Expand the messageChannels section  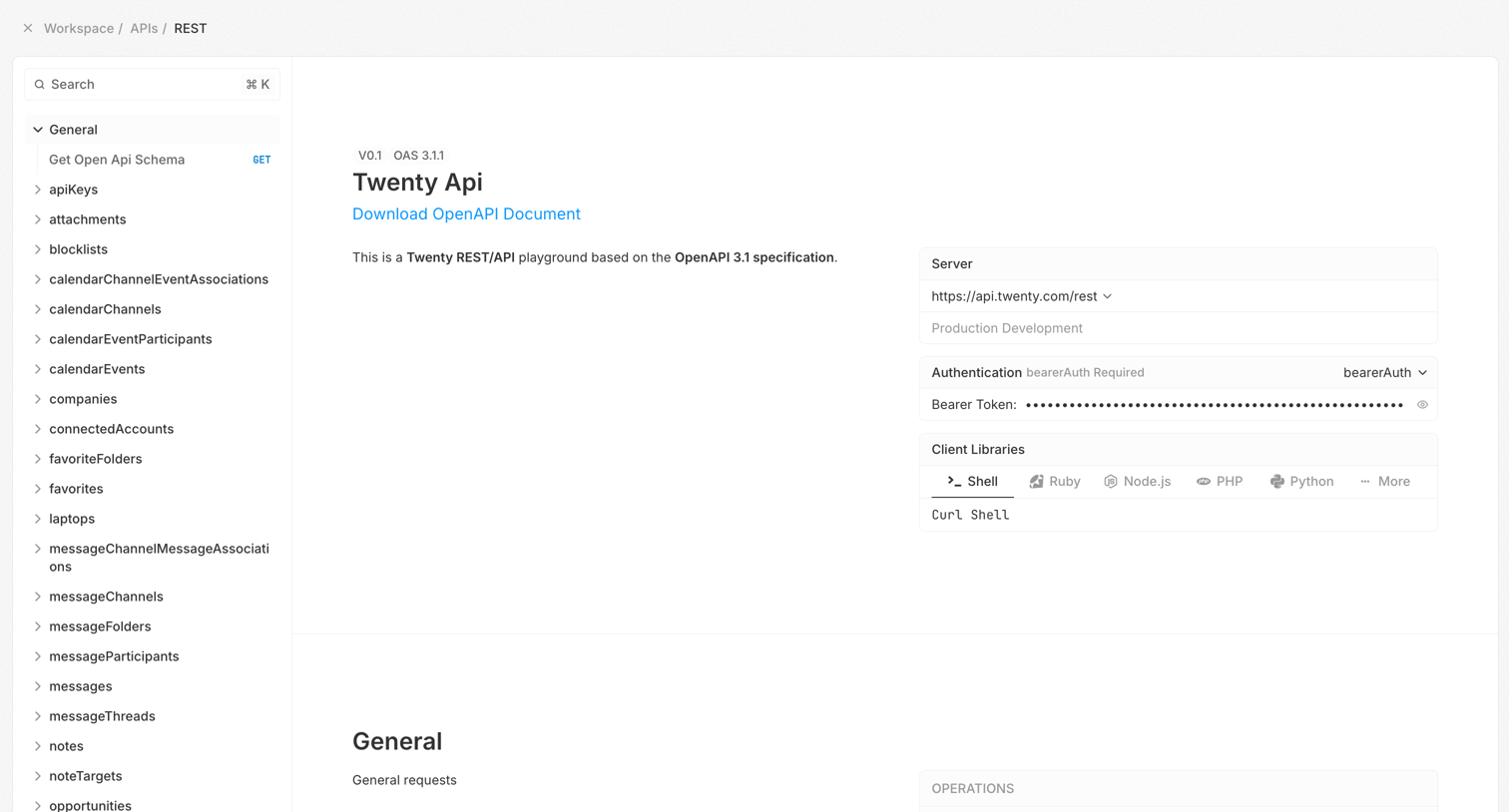tap(38, 597)
